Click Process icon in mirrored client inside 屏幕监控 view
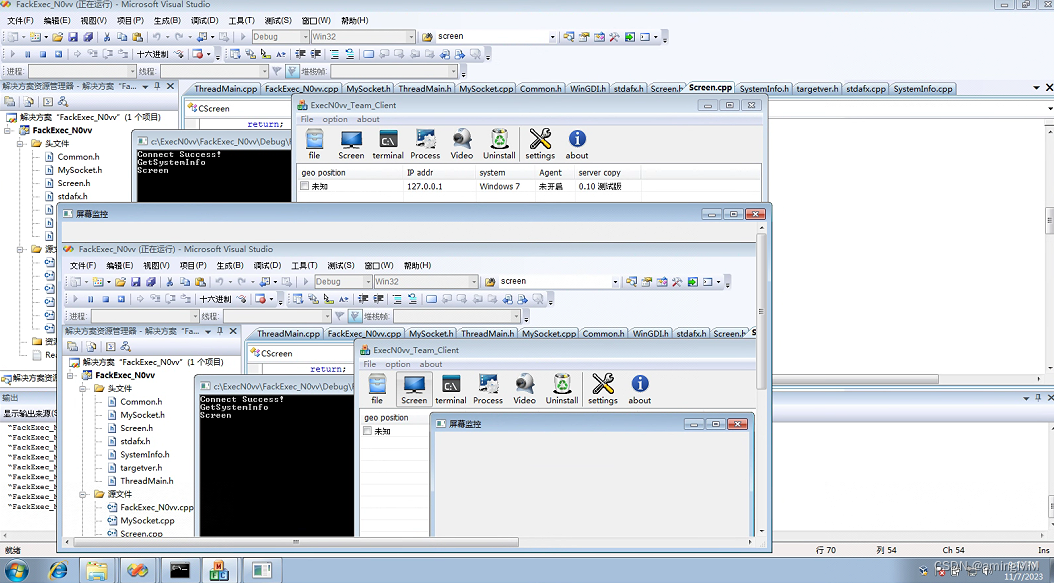 coord(488,389)
